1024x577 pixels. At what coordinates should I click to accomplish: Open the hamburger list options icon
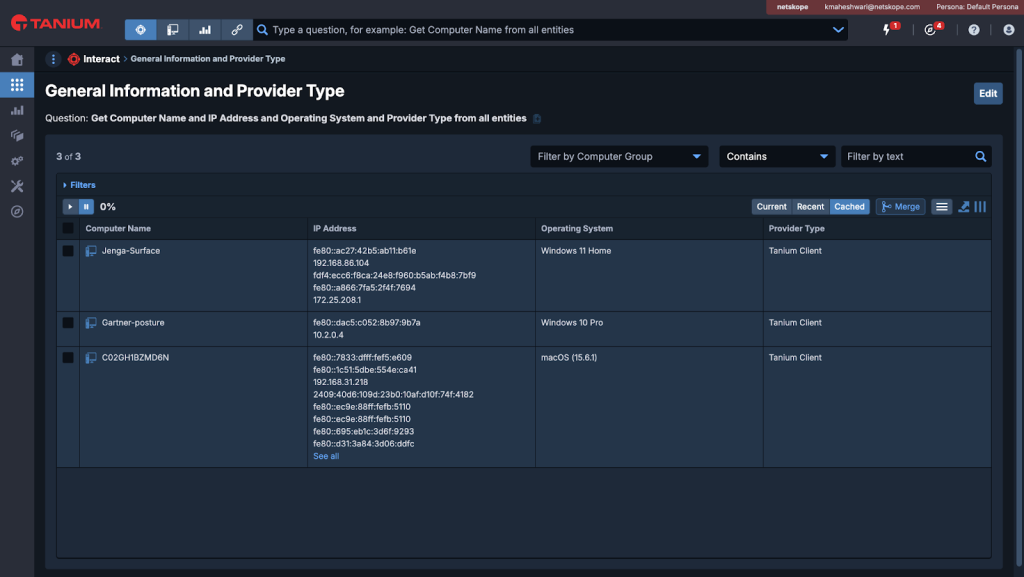941,207
